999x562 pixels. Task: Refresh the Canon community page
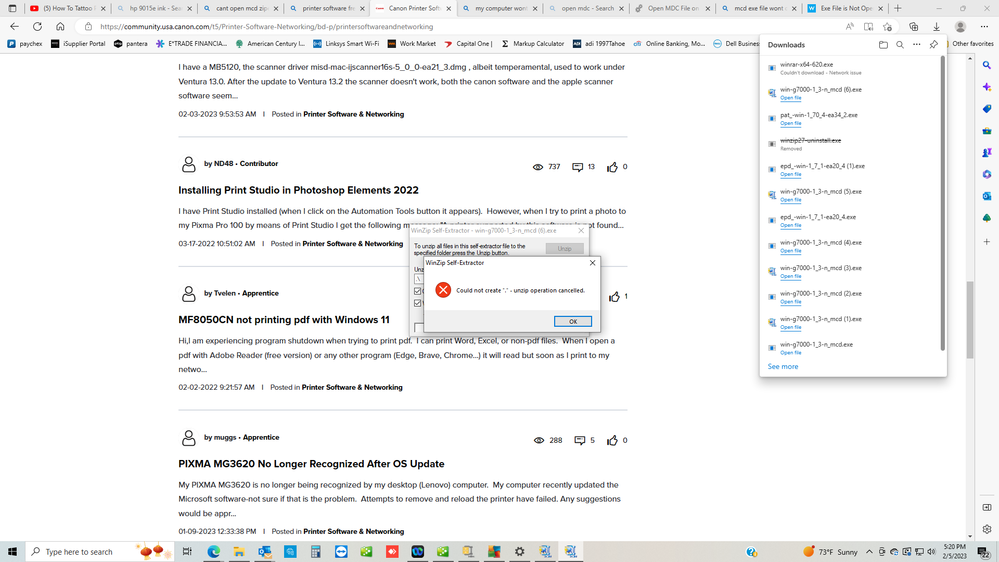(x=38, y=26)
